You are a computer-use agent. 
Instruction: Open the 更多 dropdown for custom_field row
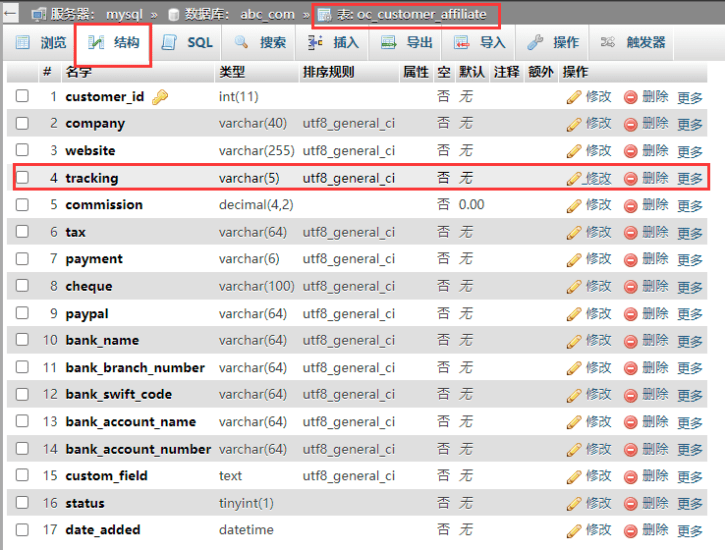point(690,477)
